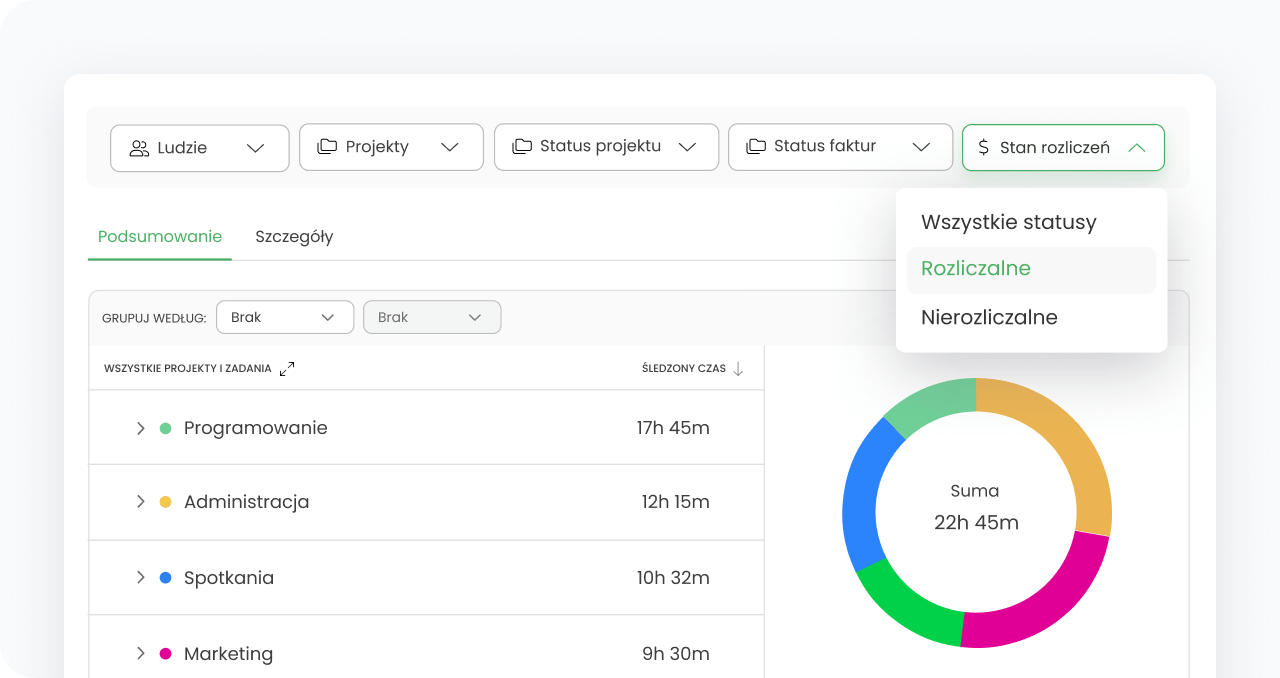This screenshot has width=1280, height=678.
Task: Click the green dot beside Programowanie
Action: [x=166, y=428]
